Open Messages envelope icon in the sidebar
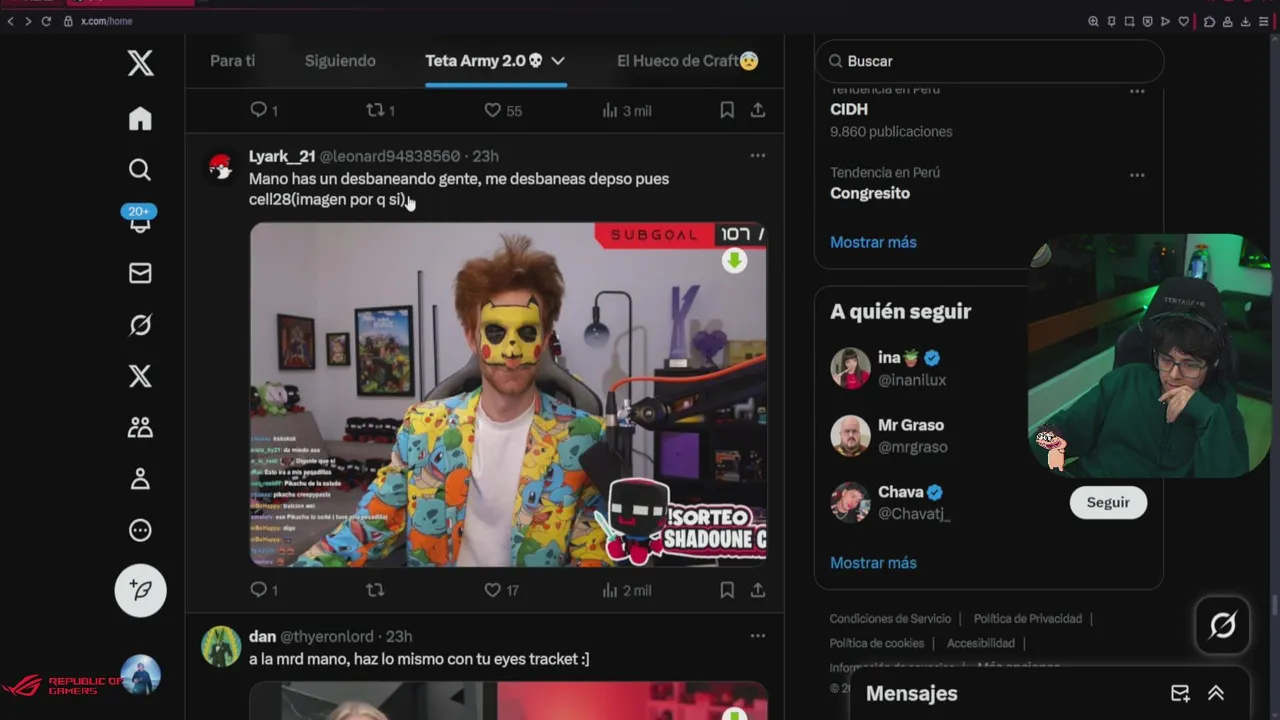1280x720 pixels. [140, 273]
